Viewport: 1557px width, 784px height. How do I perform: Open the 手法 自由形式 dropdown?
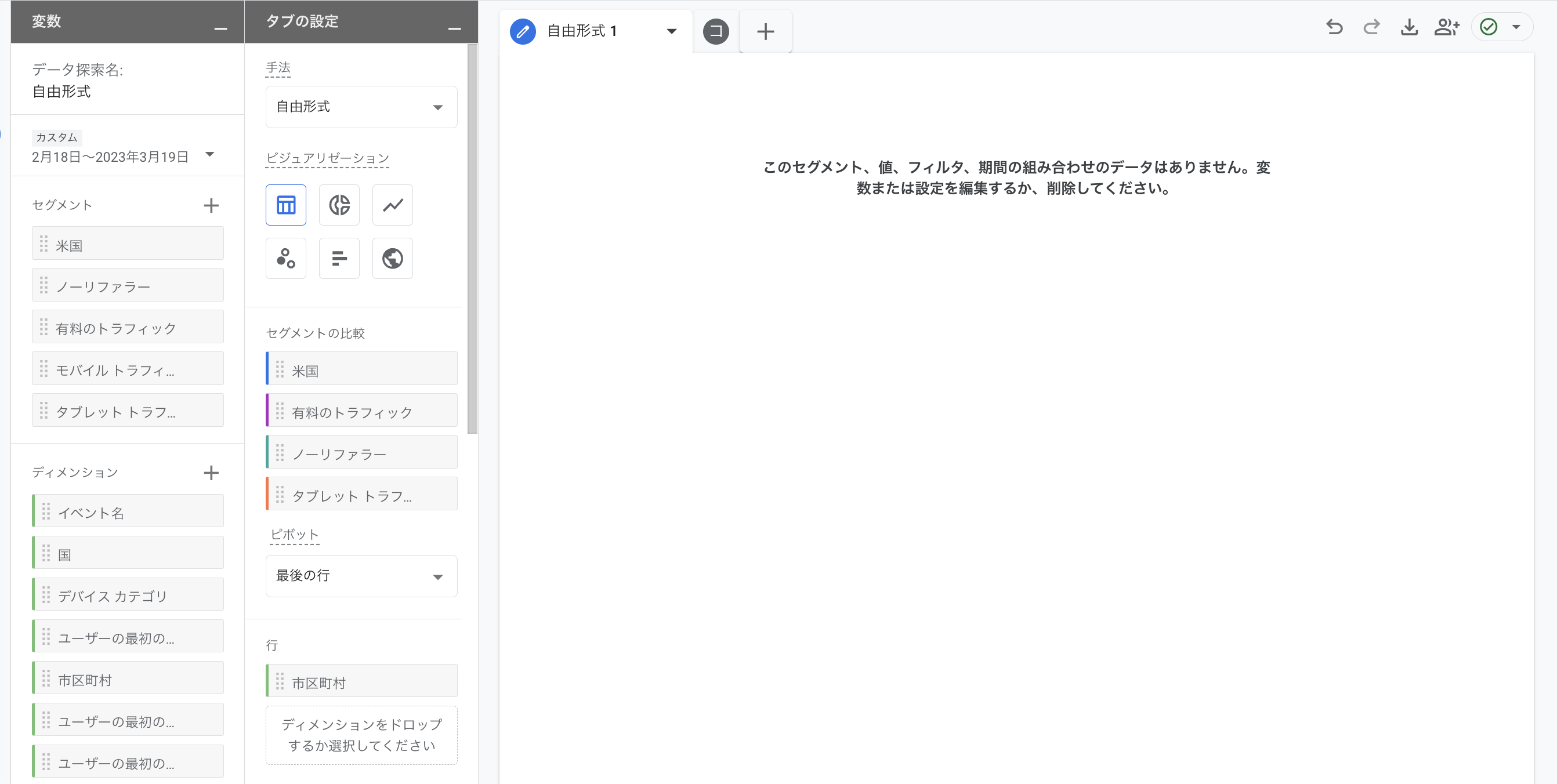pyautogui.click(x=361, y=107)
